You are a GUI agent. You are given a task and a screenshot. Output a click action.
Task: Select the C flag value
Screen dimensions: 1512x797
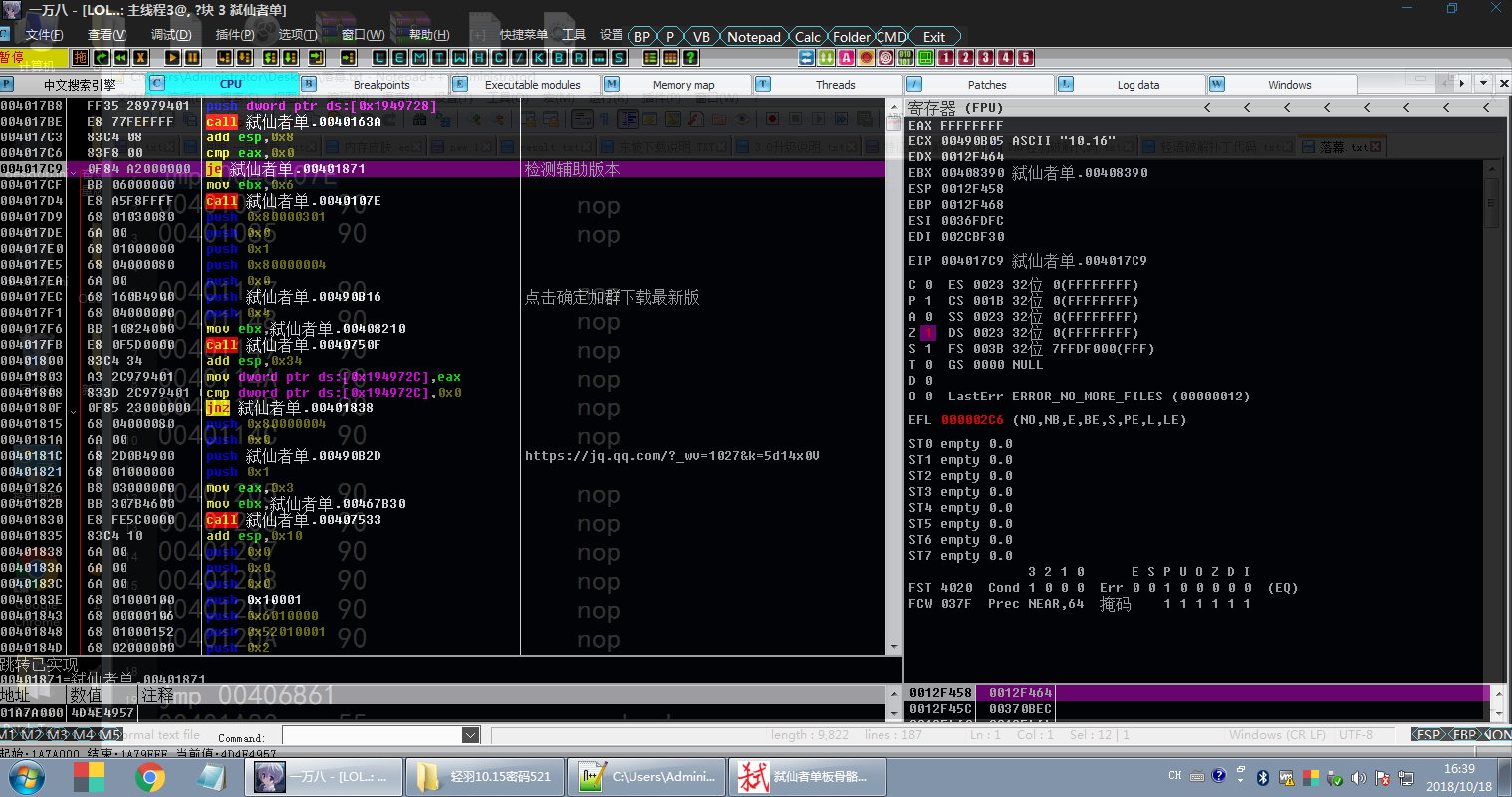928,285
